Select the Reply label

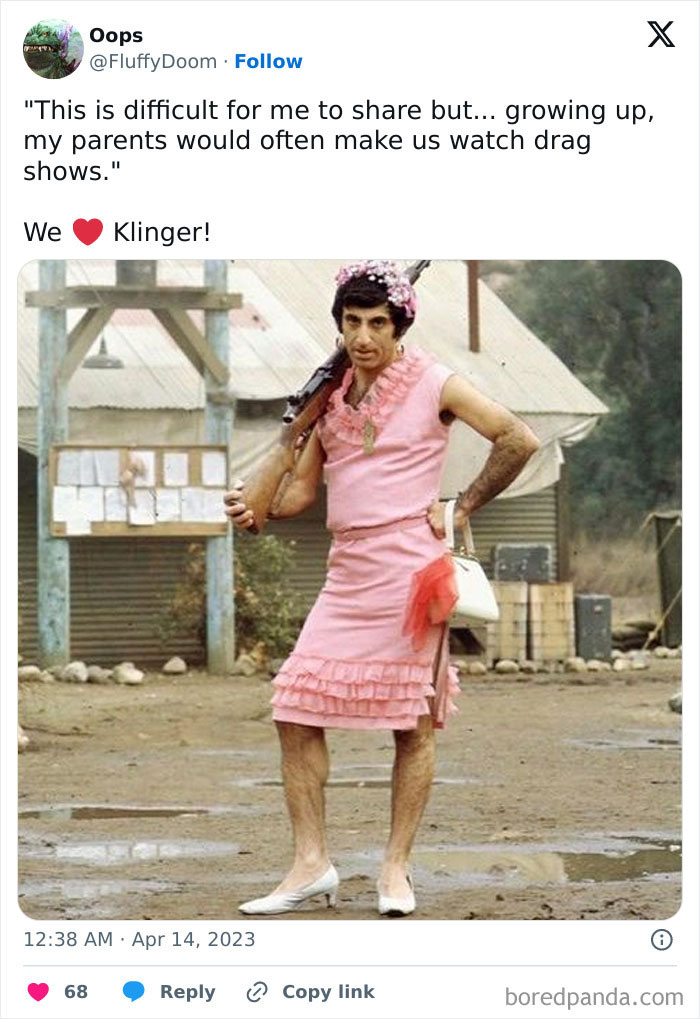point(187,992)
